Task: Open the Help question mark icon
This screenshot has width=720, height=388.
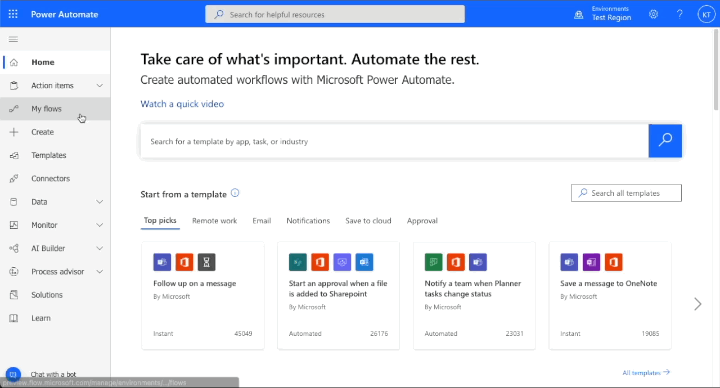Action: pos(680,14)
